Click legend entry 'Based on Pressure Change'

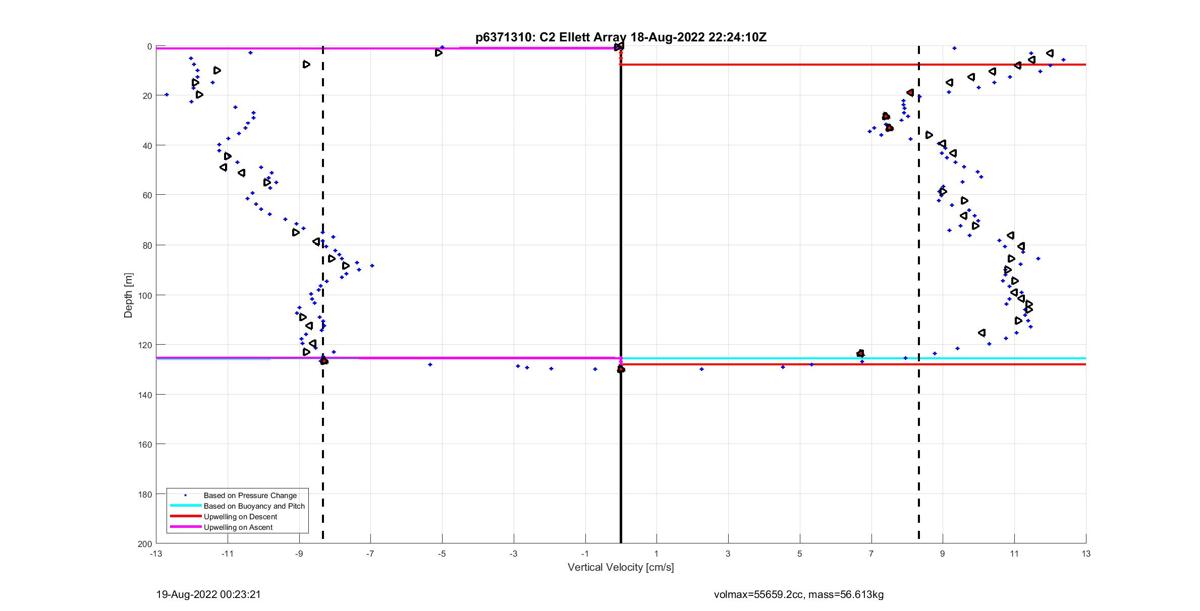250,496
